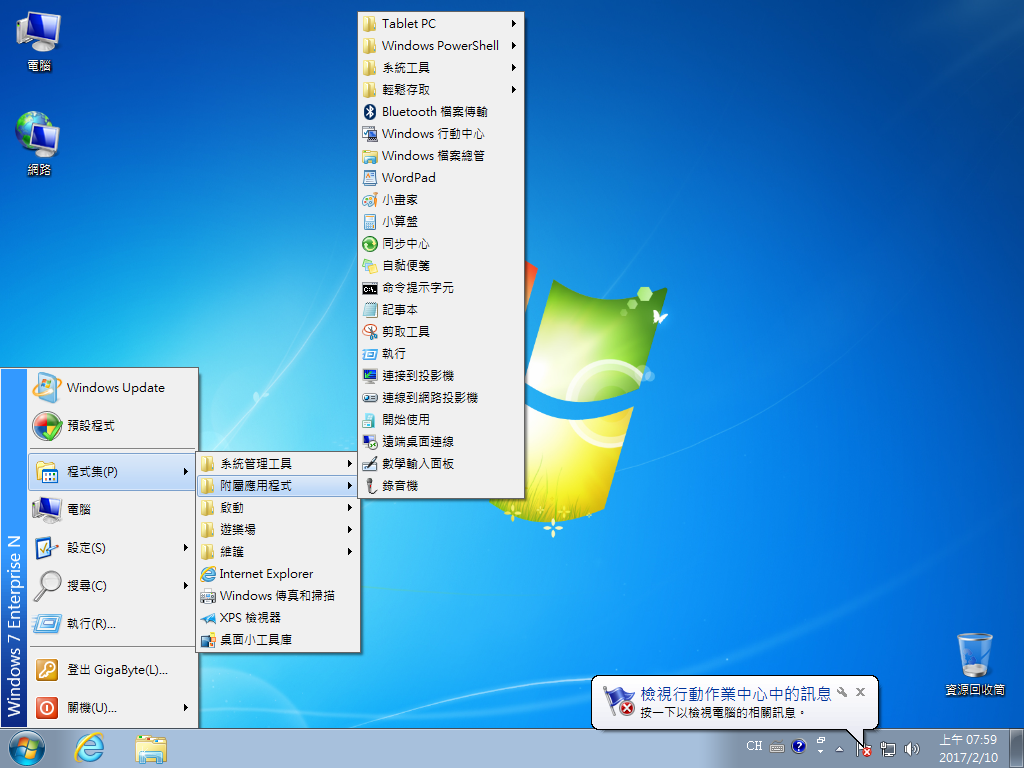Click the Show desktop button at taskbar edge
Viewport: 1024px width, 768px height.
point(1017,748)
